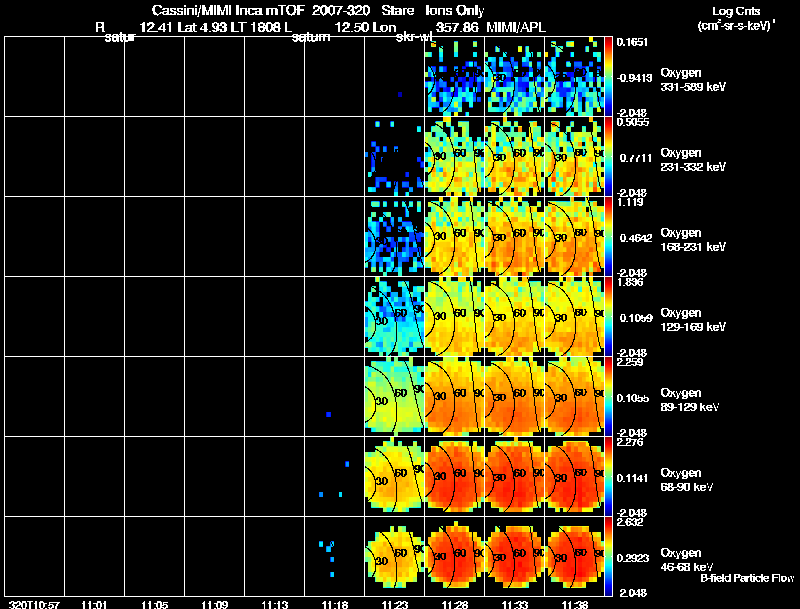The height and width of the screenshot is (609, 800).
Task: Click the 'Cassini/MIMI Inca mTOF' title text
Action: point(228,10)
